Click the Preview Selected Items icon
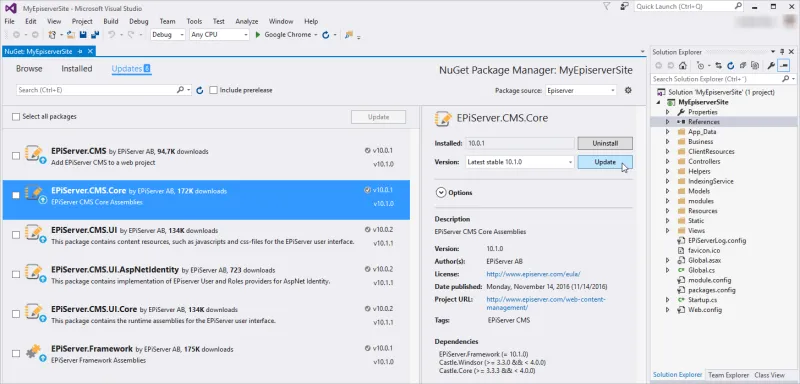Image resolution: width=800 pixels, height=384 pixels. pyautogui.click(x=784, y=65)
